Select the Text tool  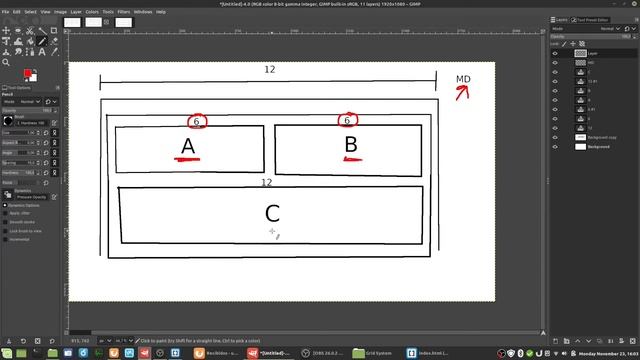(42, 52)
